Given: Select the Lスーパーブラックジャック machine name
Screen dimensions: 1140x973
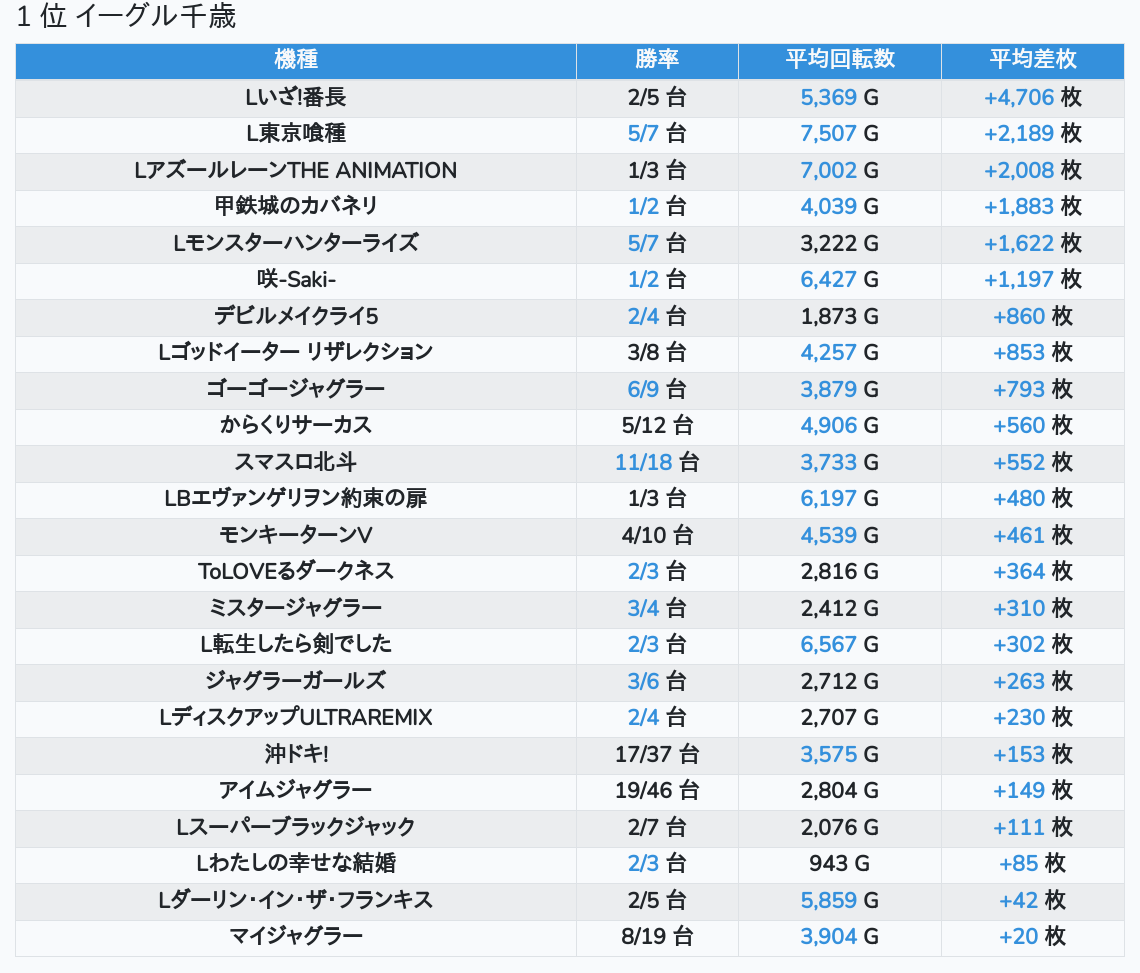Looking at the screenshot, I should tap(296, 827).
